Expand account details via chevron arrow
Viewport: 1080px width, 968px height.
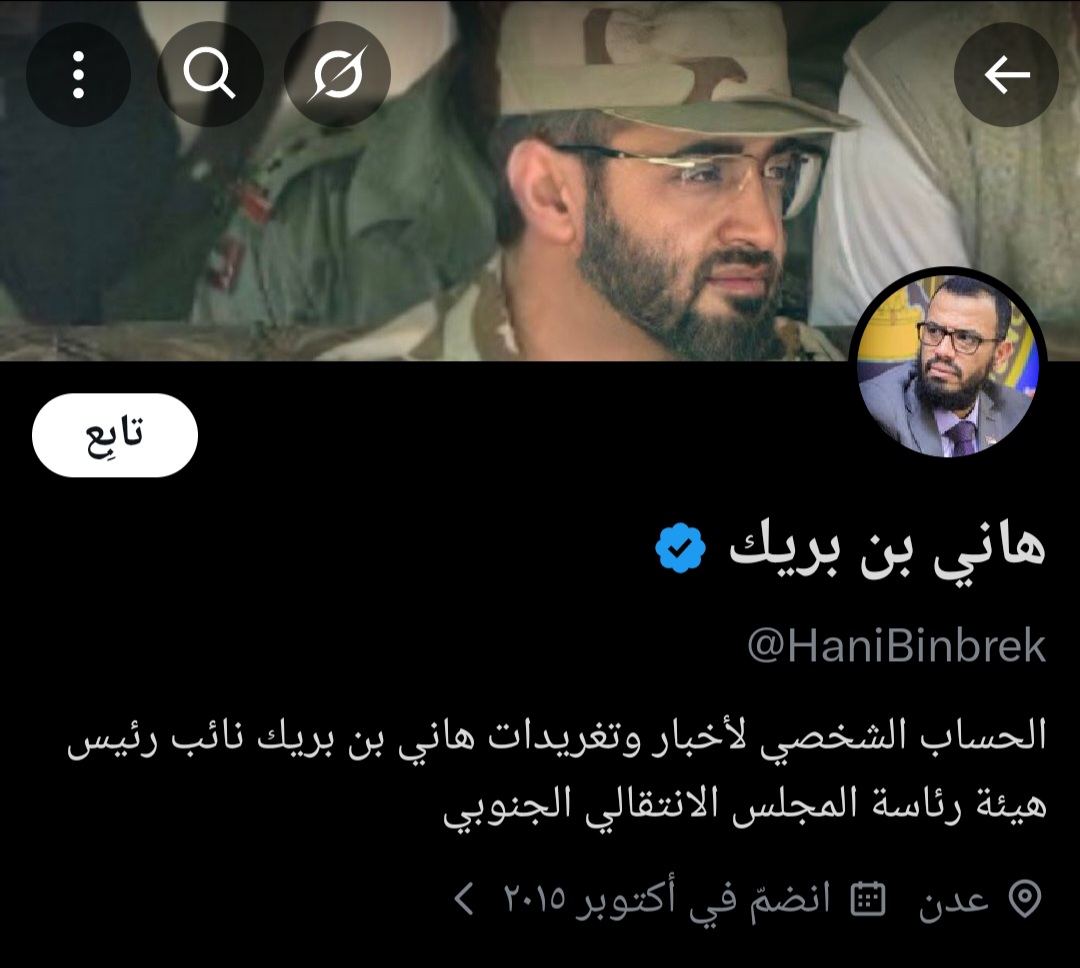465,898
